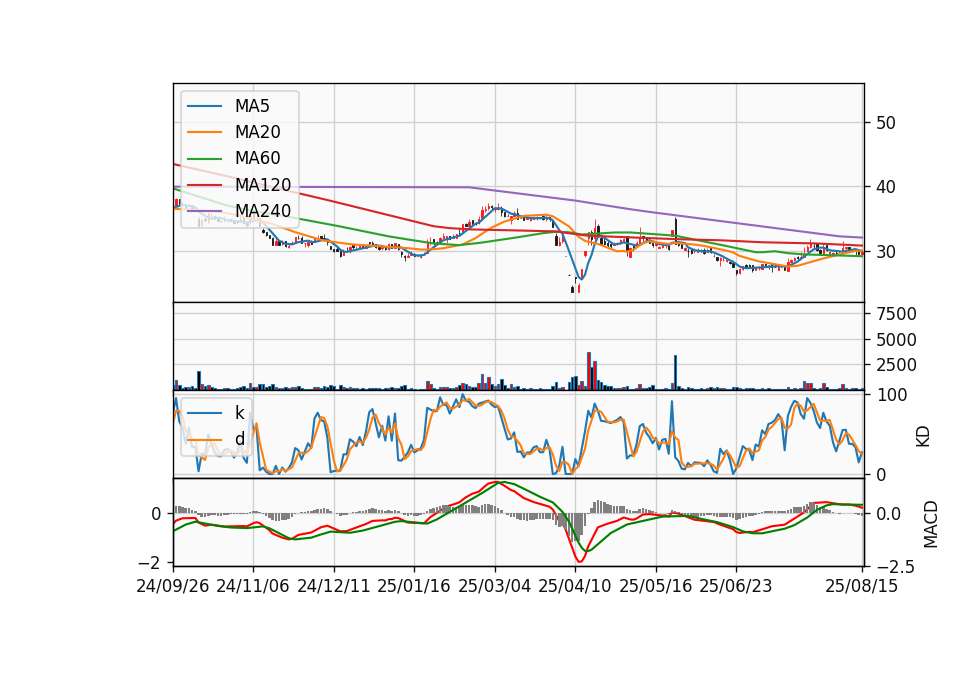Image resolution: width=960 pixels, height=690 pixels.
Task: Click the MACD axis title
Action: [x=931, y=524]
